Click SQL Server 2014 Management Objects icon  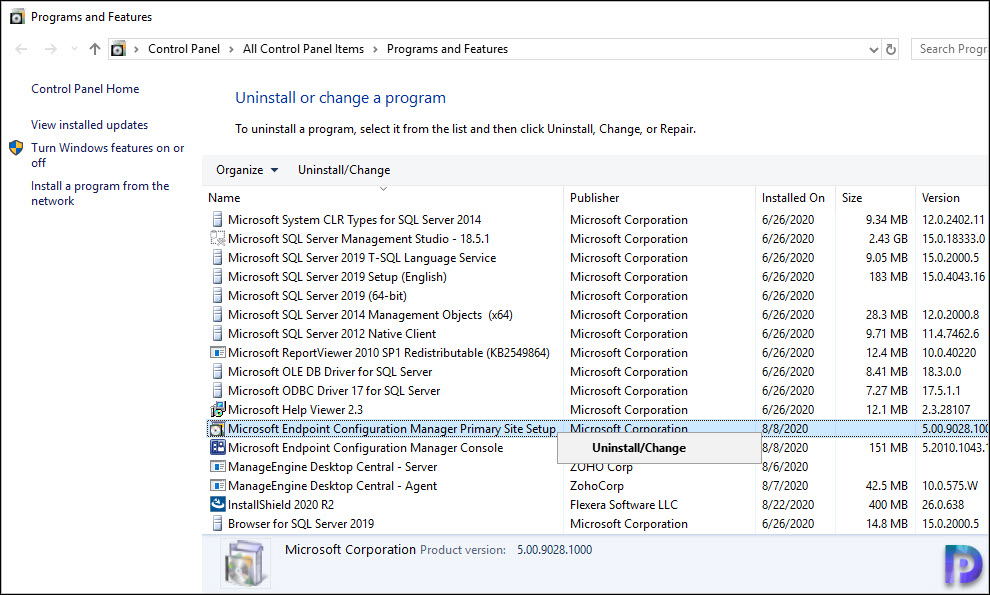(x=217, y=315)
